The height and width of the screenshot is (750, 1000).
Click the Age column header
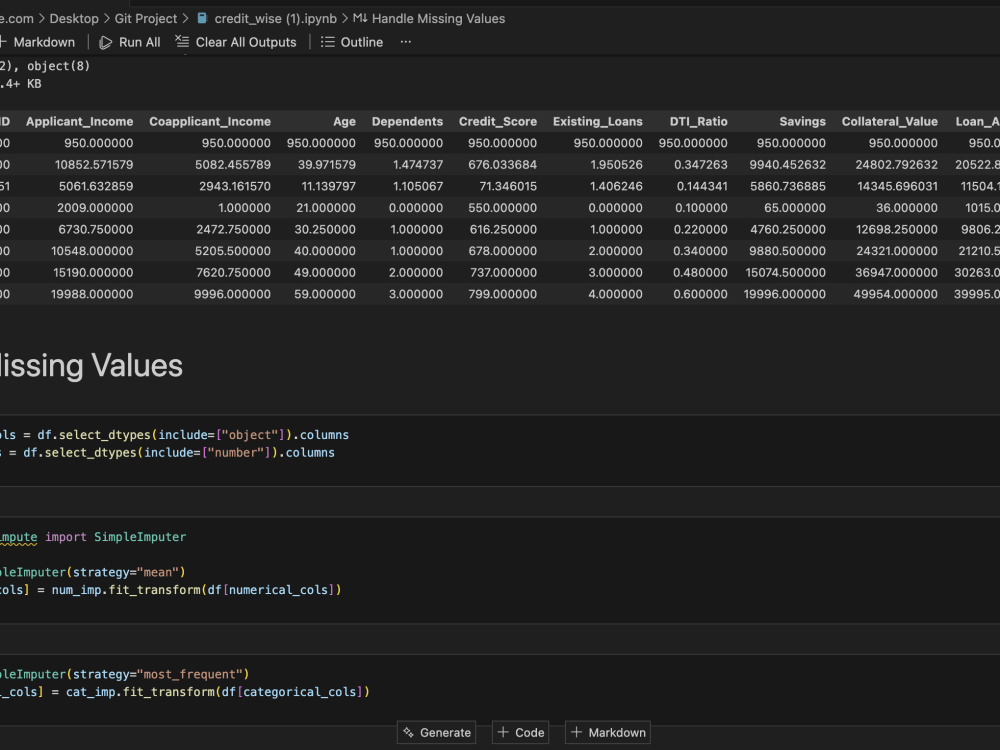344,121
